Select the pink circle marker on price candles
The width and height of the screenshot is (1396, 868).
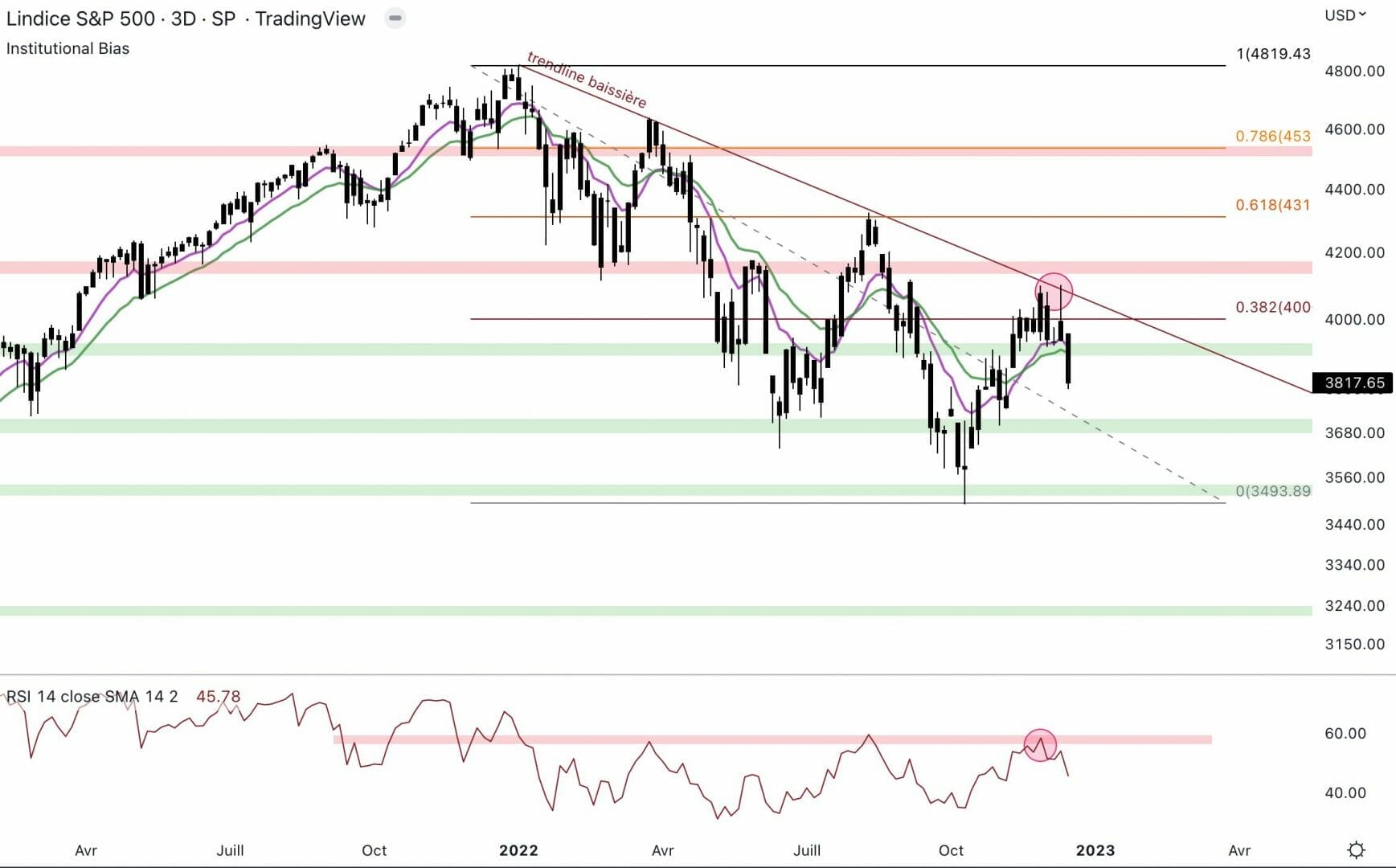pos(1054,292)
